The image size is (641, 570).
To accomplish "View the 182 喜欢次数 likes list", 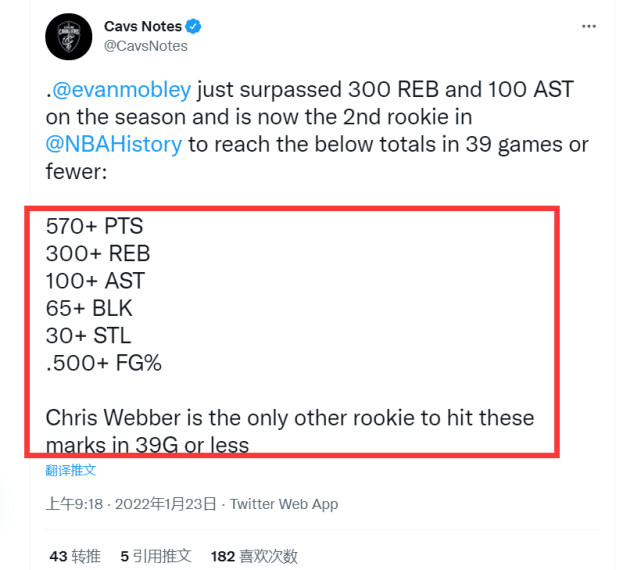I will point(254,555).
